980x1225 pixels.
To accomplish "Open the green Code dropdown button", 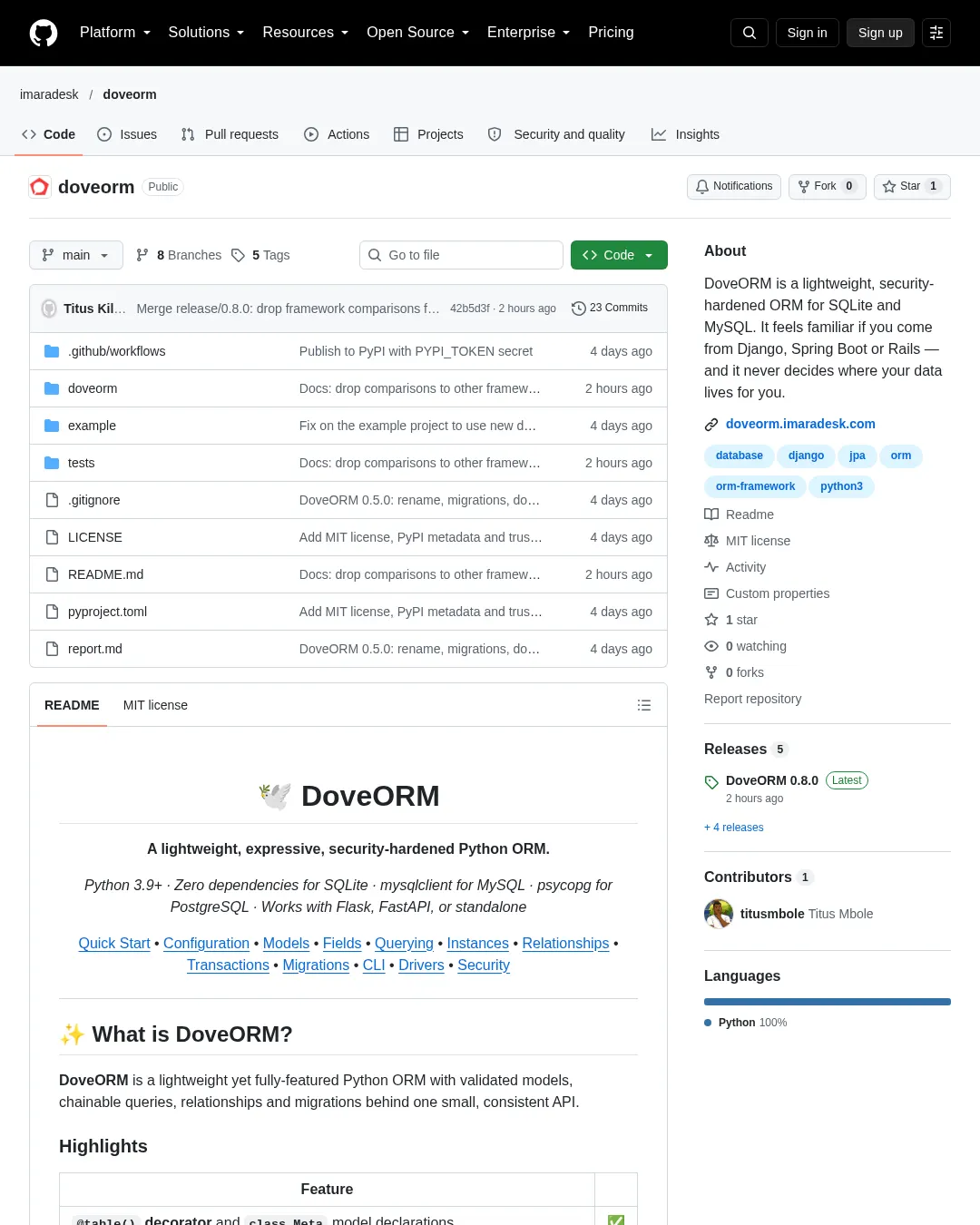I will pos(619,255).
